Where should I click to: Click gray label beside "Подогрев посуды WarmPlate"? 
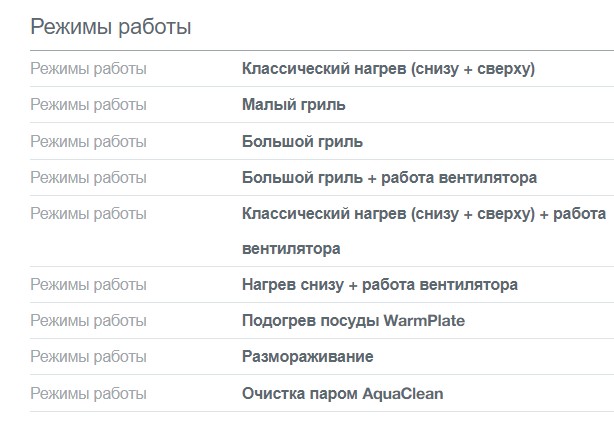pyautogui.click(x=88, y=321)
